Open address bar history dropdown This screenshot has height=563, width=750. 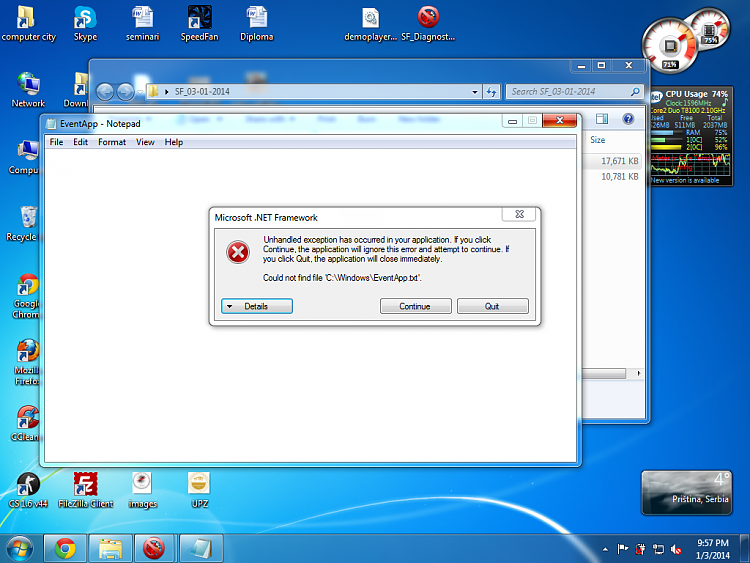(474, 92)
